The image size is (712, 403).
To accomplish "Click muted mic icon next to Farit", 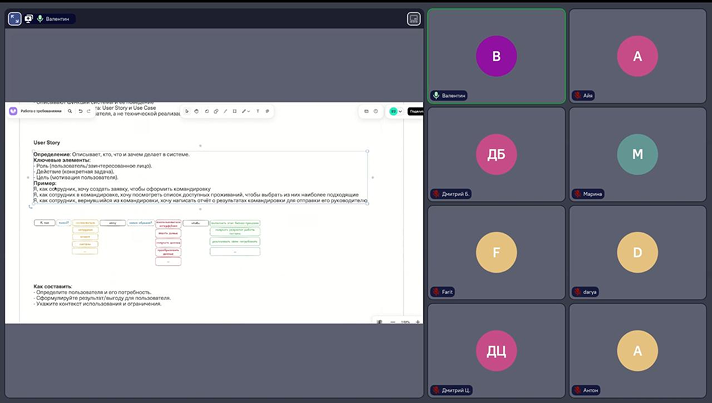I will click(436, 292).
